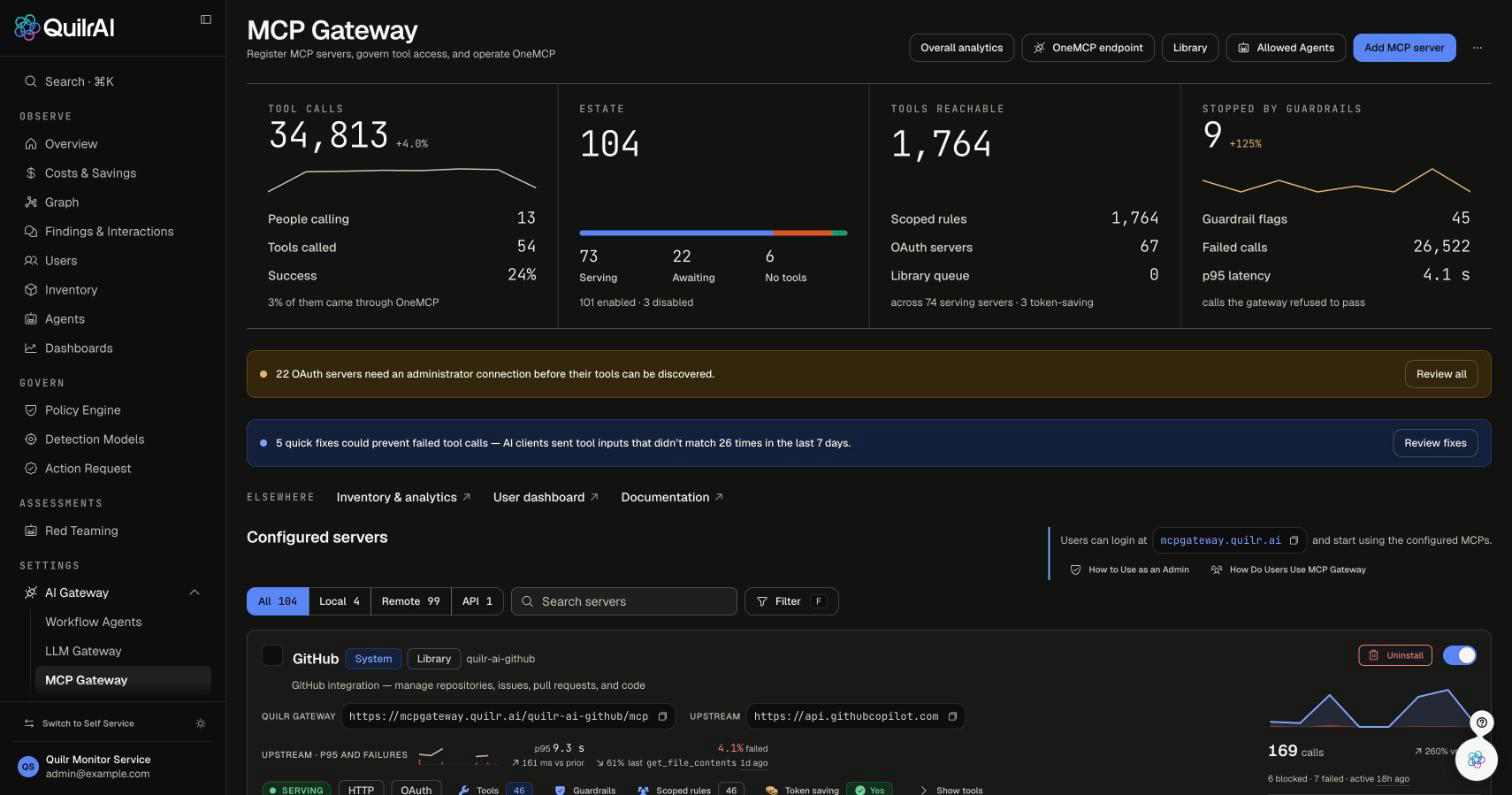The height and width of the screenshot is (795, 1512).
Task: Open Allowed Agents
Action: [1286, 48]
